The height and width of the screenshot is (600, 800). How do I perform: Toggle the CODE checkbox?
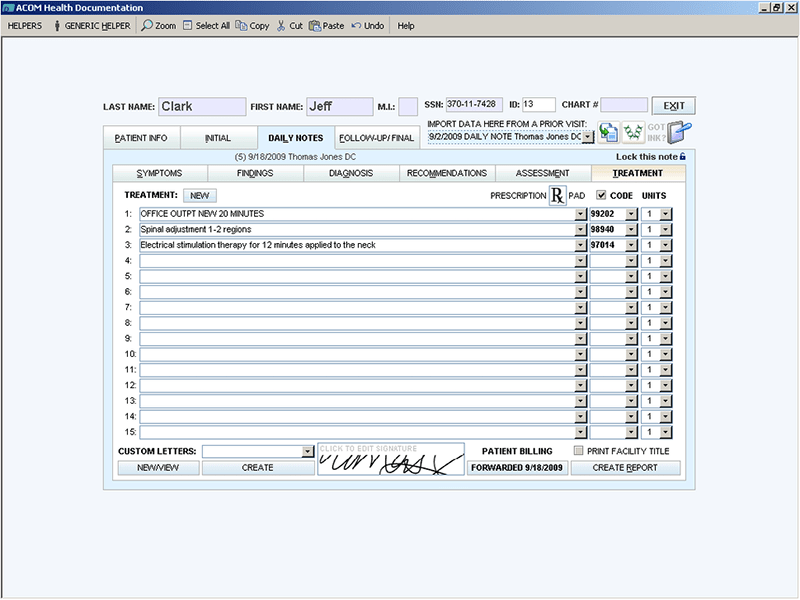click(x=601, y=195)
